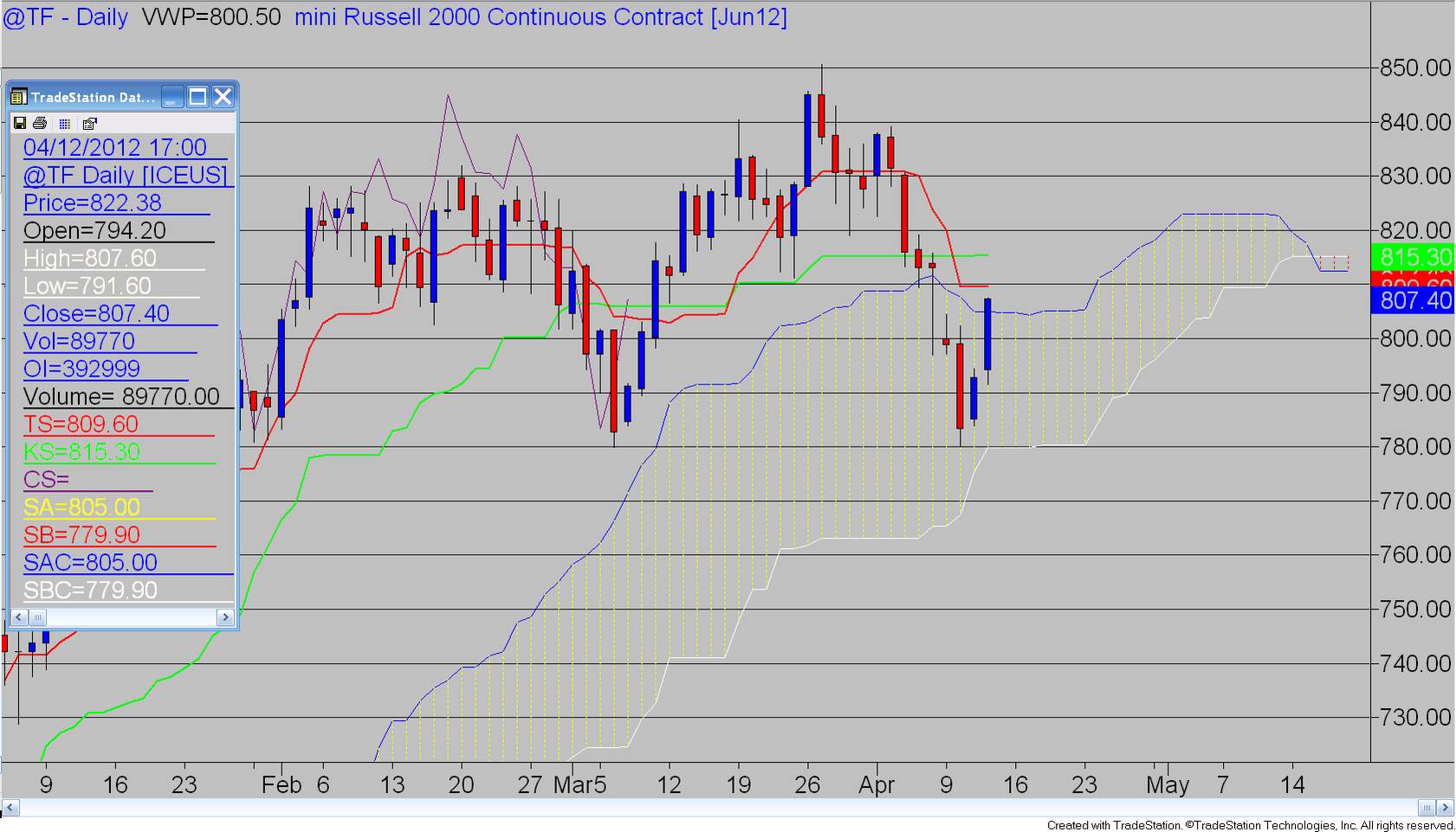
Task: Click the Price=822.38 row
Action: coord(93,203)
